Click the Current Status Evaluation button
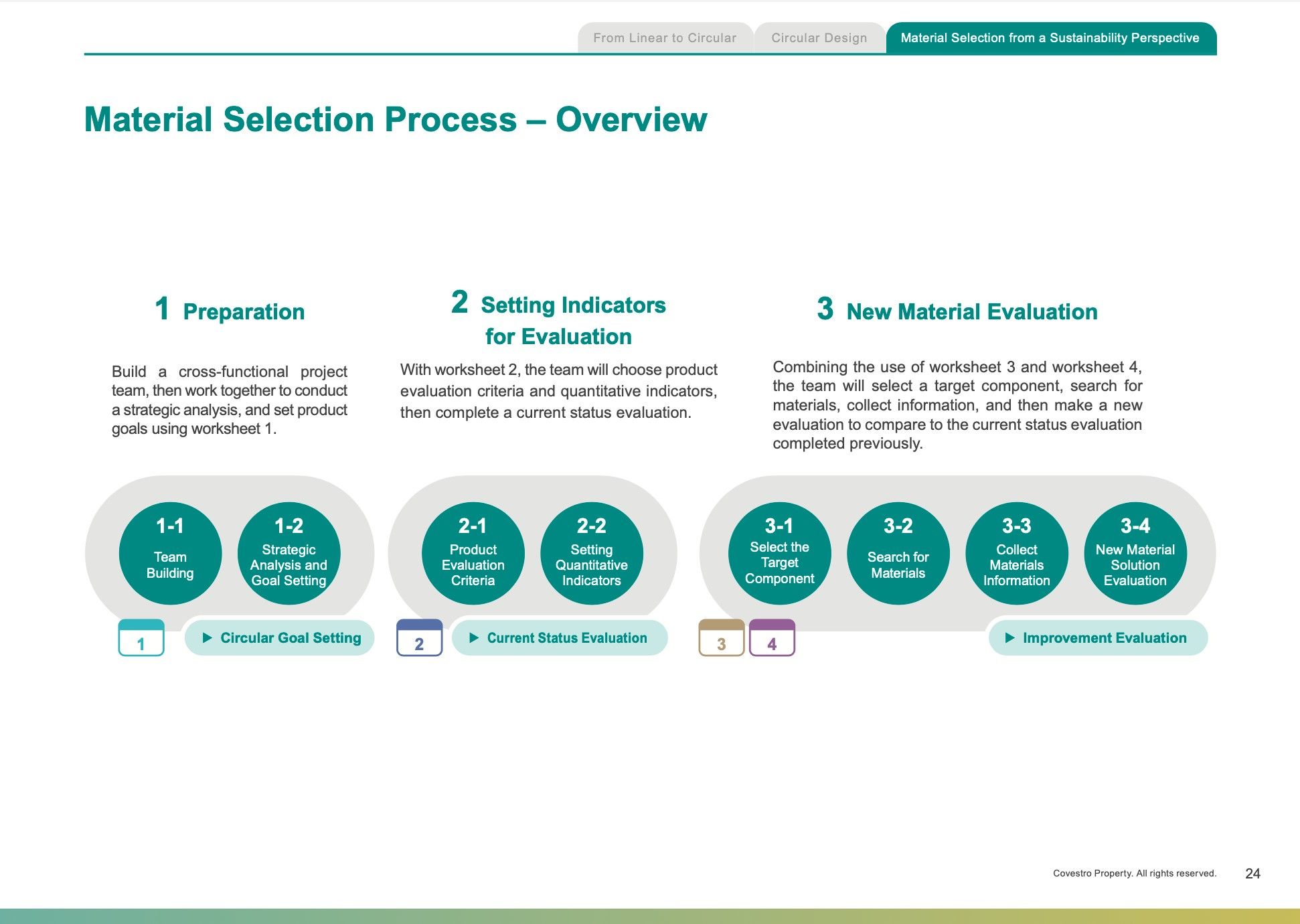The image size is (1300, 924). (559, 638)
